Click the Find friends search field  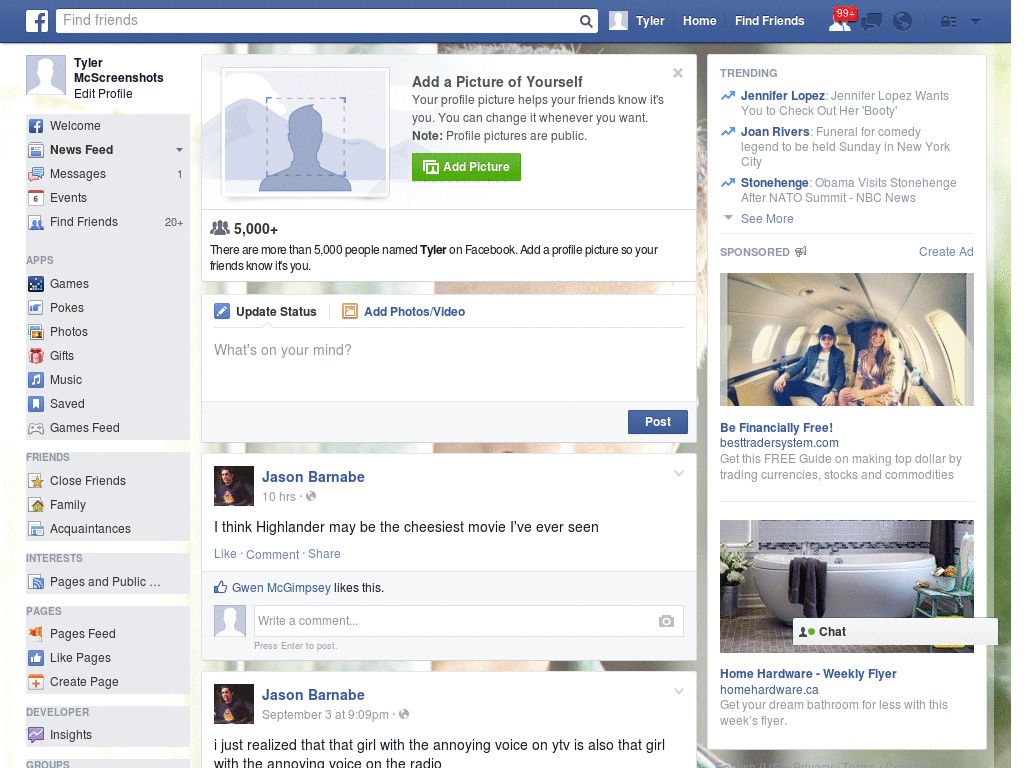tap(317, 21)
